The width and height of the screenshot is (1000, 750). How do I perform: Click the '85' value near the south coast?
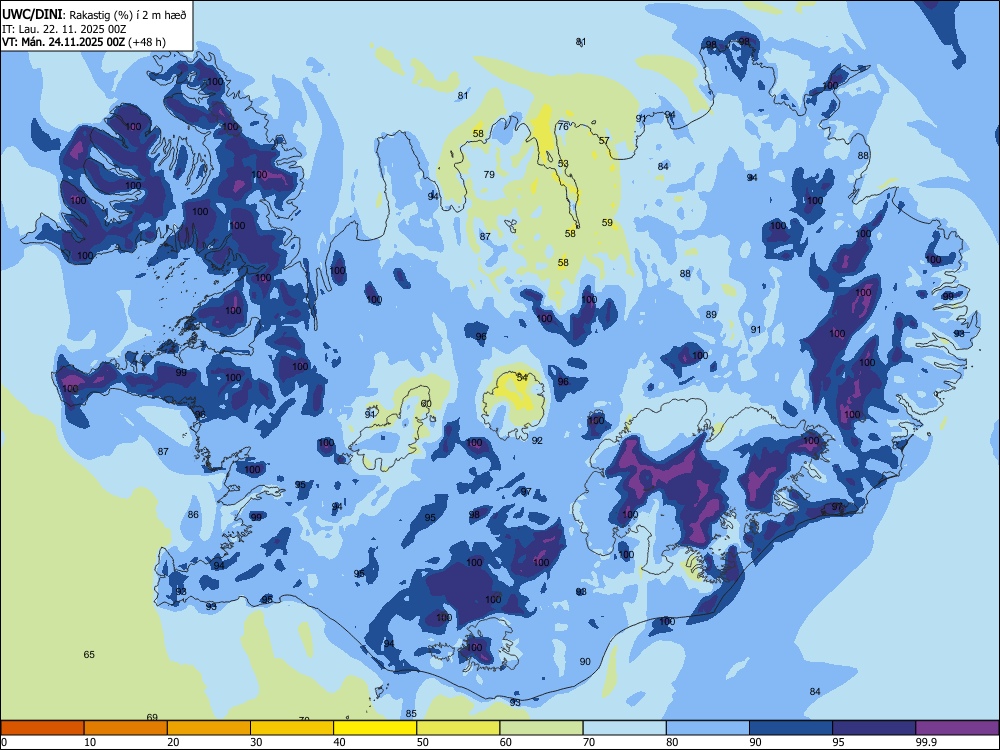pos(411,714)
